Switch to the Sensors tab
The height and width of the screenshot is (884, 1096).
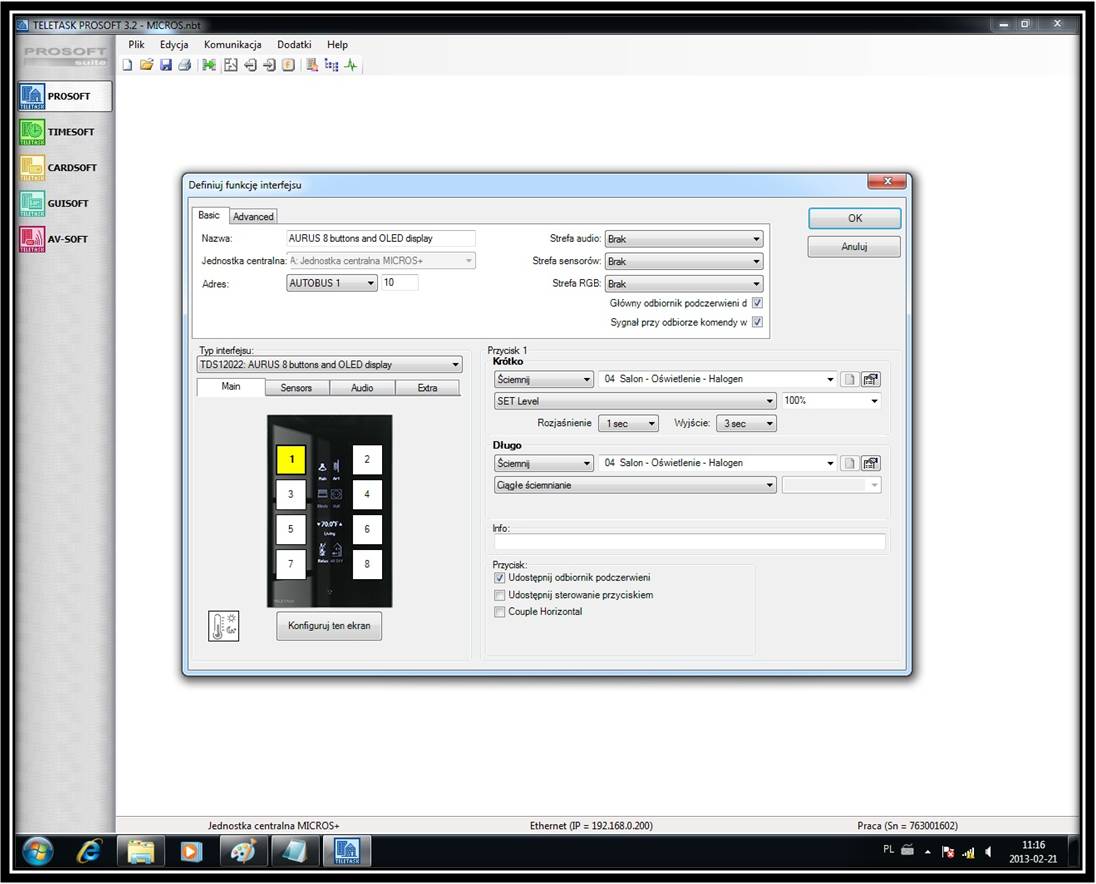296,388
